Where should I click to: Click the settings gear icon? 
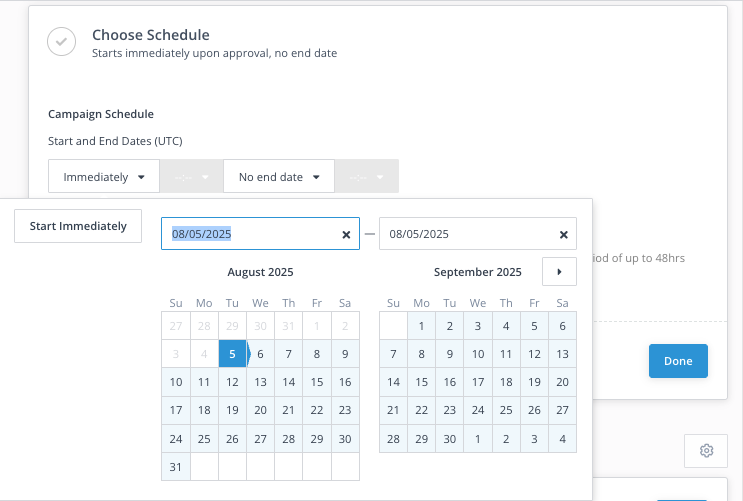pyautogui.click(x=706, y=451)
